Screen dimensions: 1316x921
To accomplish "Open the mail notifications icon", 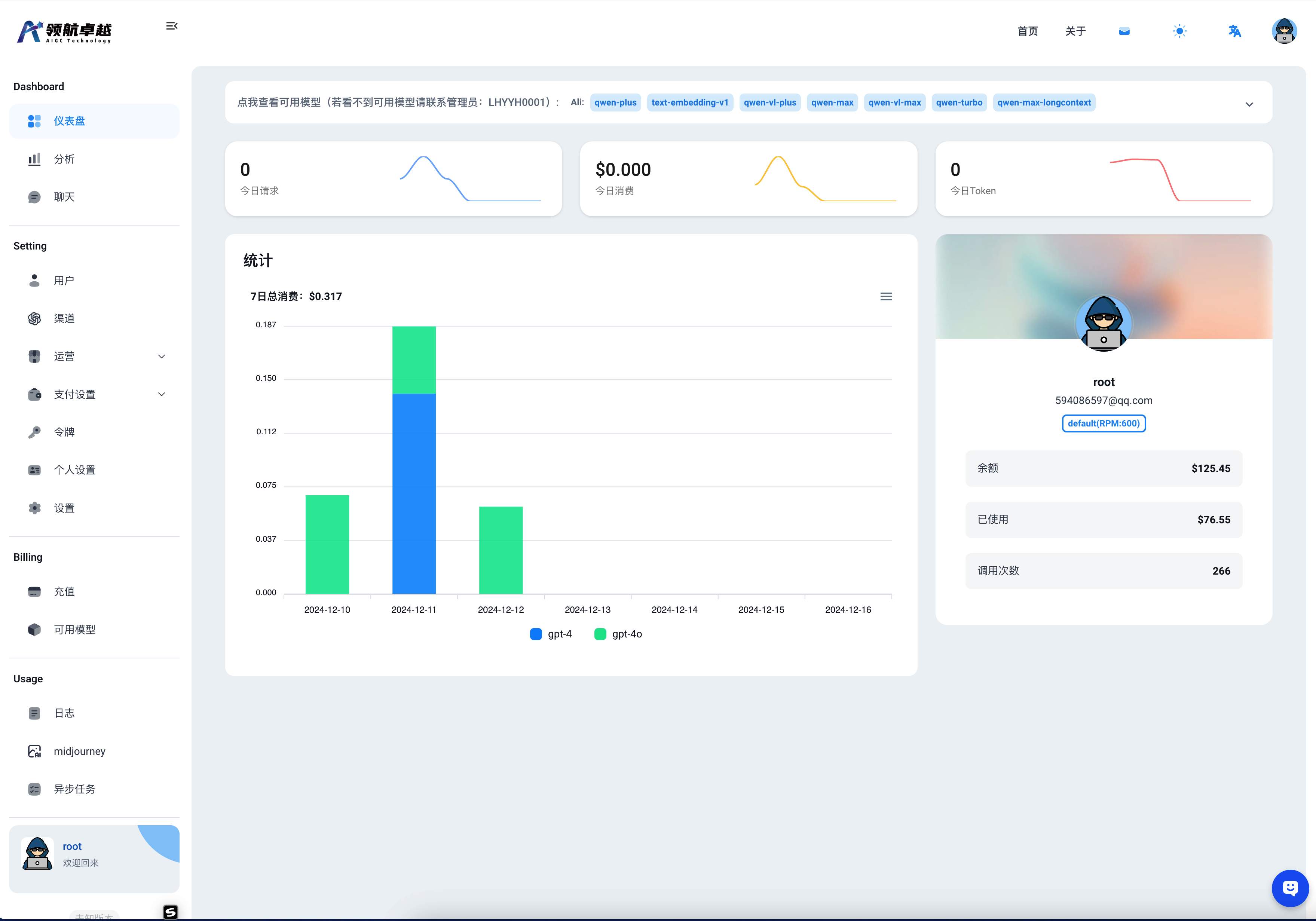I will [x=1124, y=31].
